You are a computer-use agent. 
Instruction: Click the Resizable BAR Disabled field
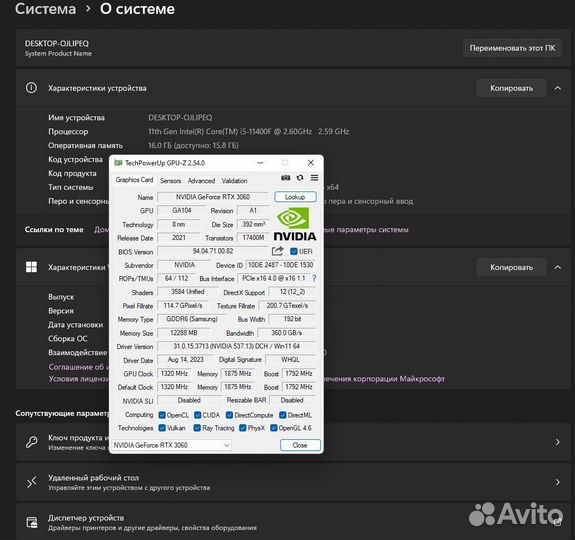tap(292, 400)
